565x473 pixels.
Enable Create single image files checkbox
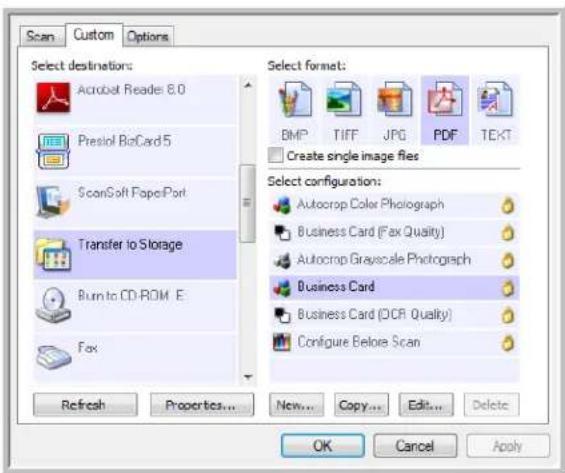tap(275, 155)
